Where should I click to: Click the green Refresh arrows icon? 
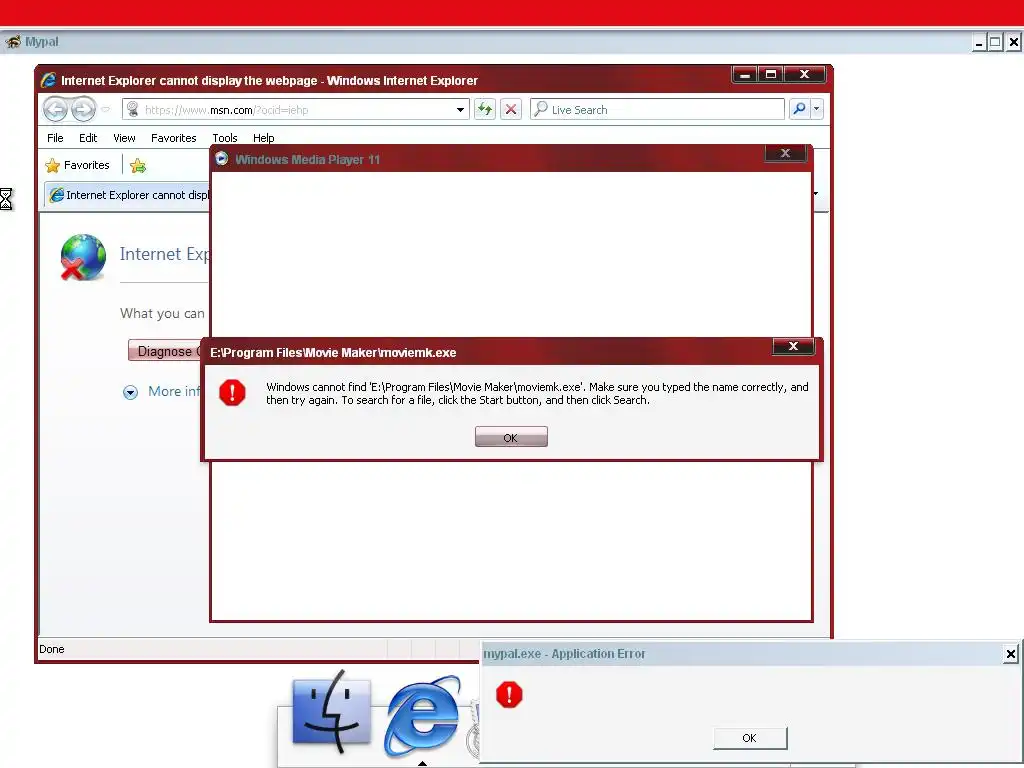(485, 109)
